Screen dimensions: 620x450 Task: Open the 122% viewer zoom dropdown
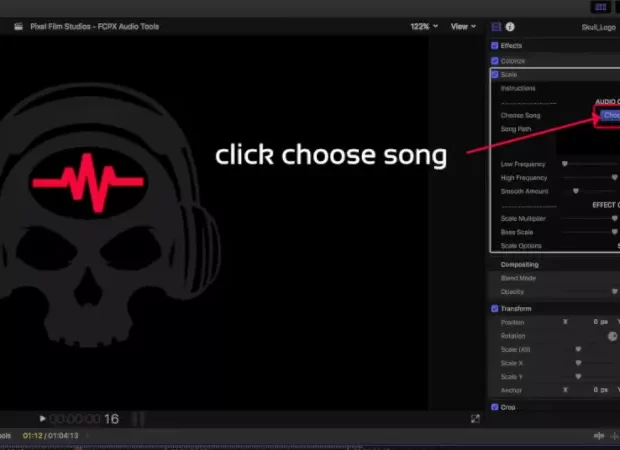424,26
